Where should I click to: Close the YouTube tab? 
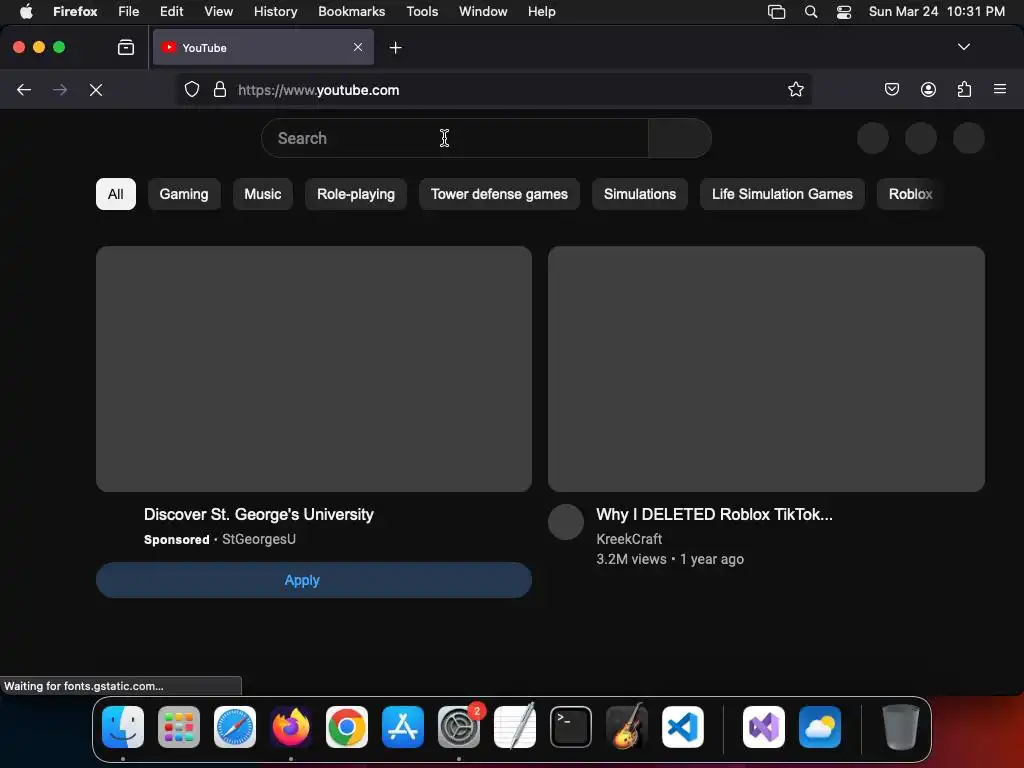(x=358, y=47)
